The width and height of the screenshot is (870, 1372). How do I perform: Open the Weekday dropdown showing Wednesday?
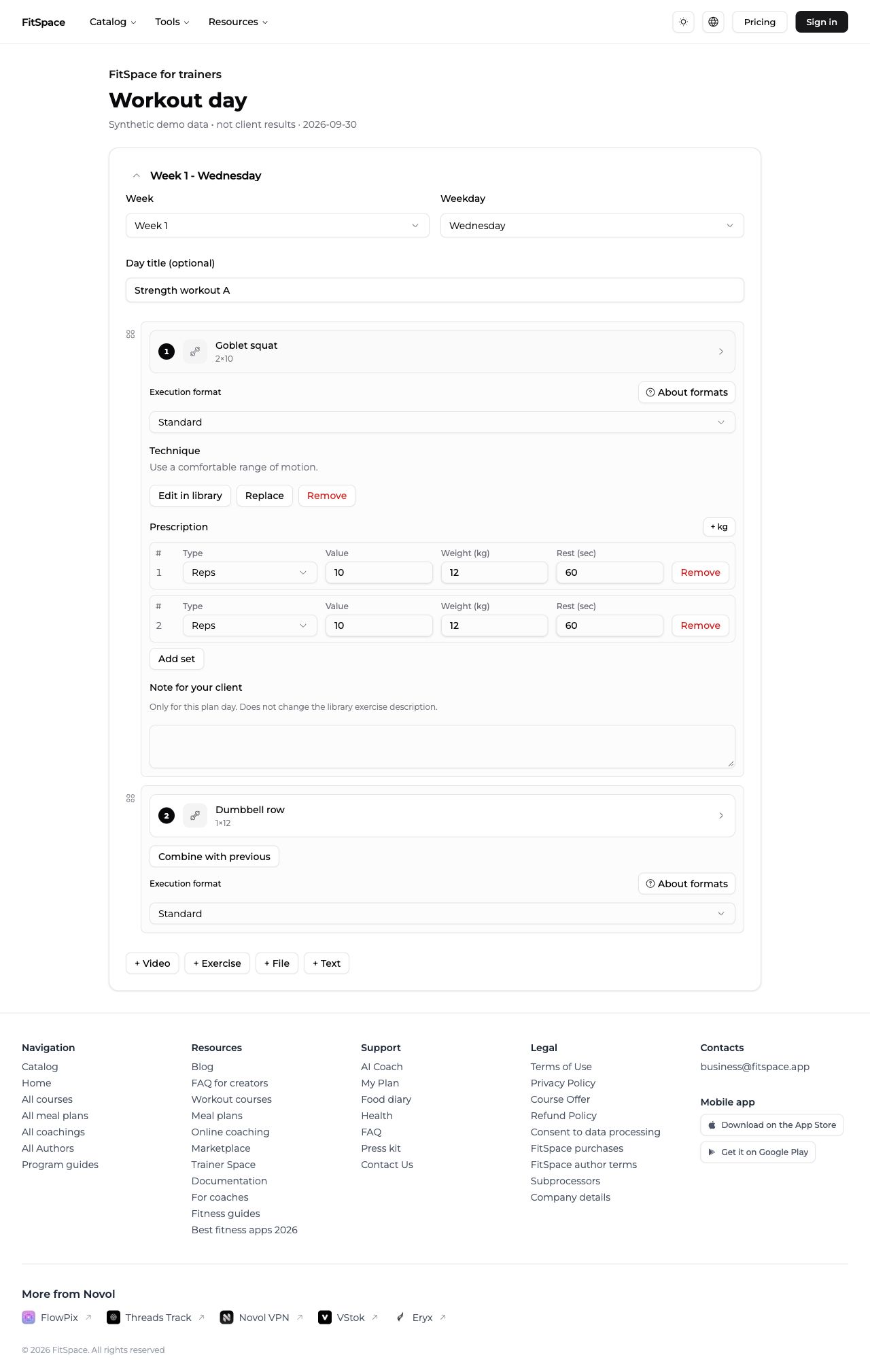click(x=592, y=226)
